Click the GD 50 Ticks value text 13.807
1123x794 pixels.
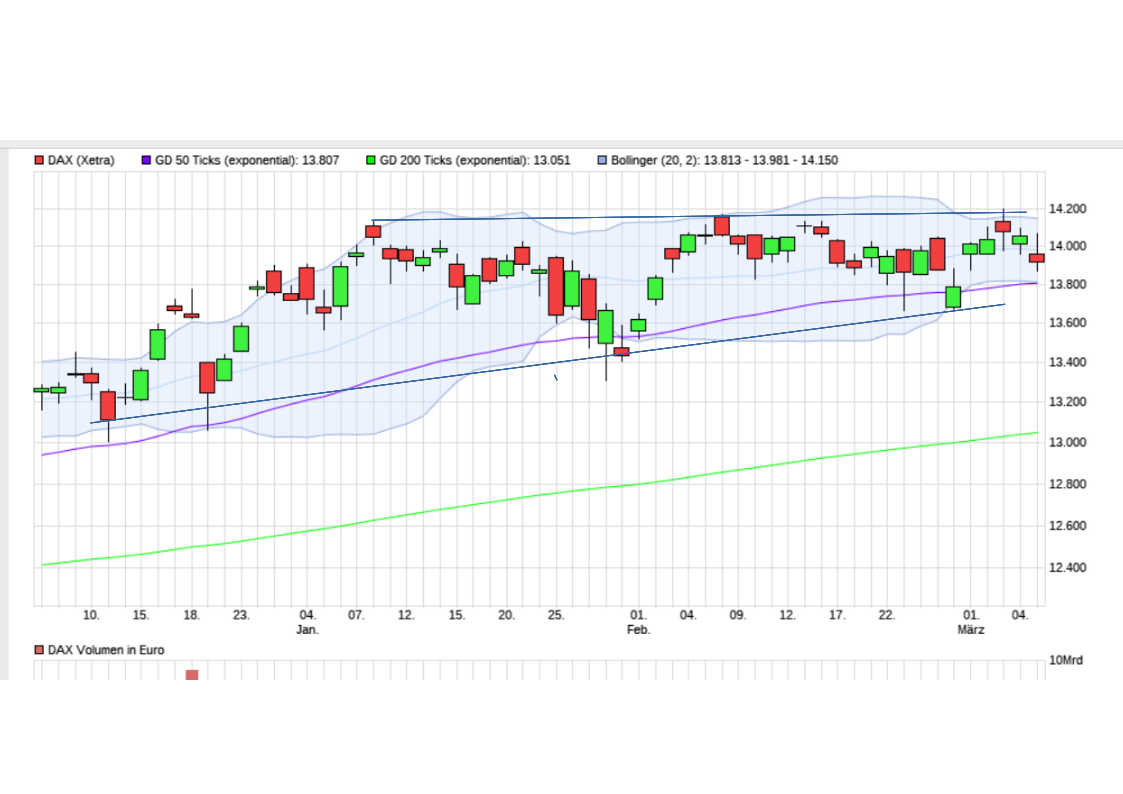pyautogui.click(x=318, y=159)
